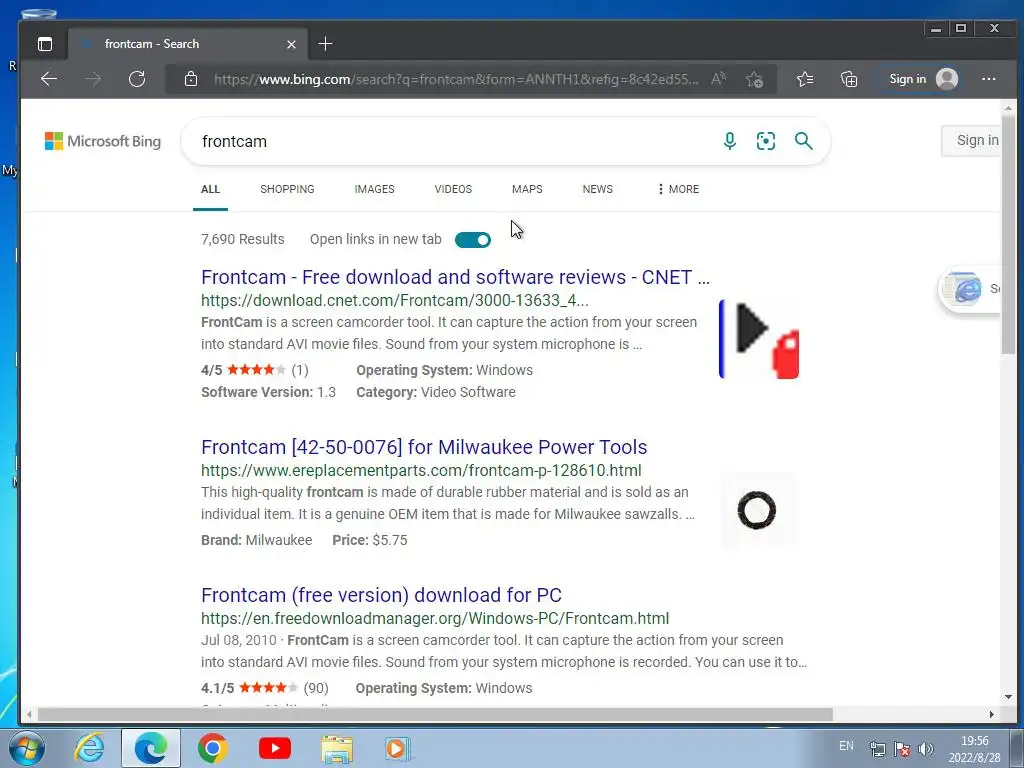
Task: Select the ALL results tab
Action: point(210,189)
